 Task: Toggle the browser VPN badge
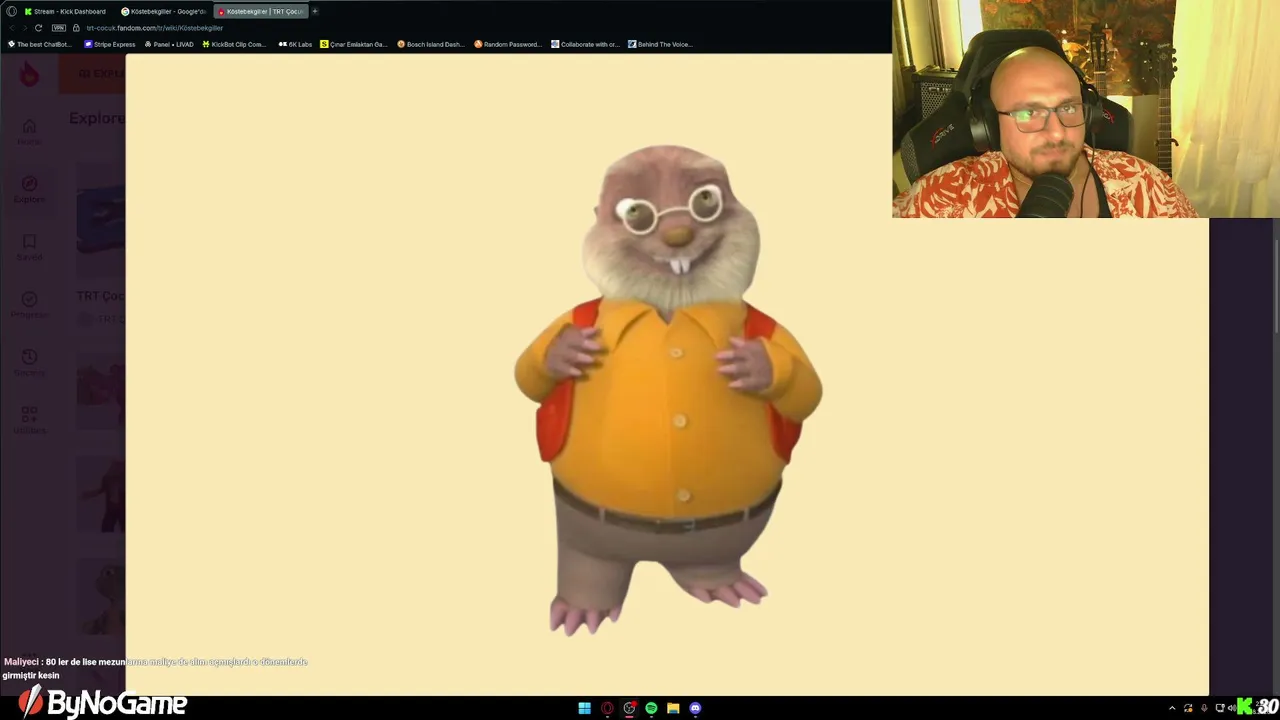[x=58, y=28]
